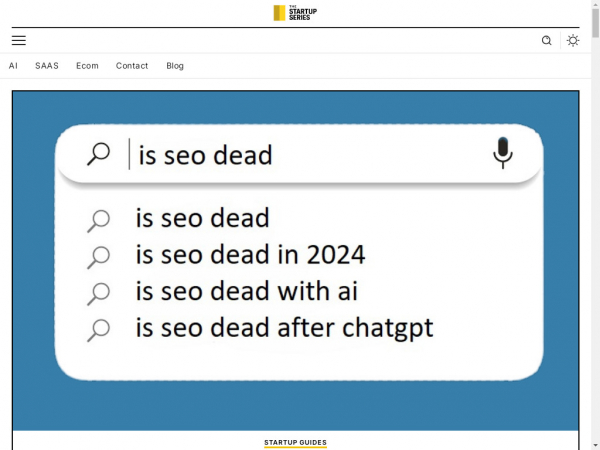Click the scrollbar up arrow

pos(595,4)
